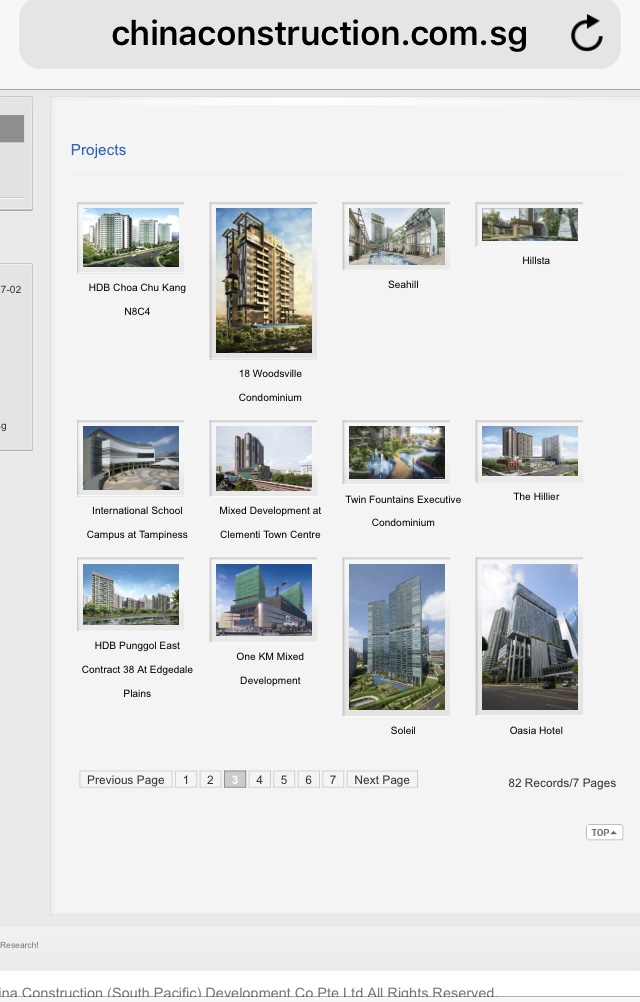Select the Hillsta project thumbnail
Screen dimensions: 640x1002
(x=530, y=225)
